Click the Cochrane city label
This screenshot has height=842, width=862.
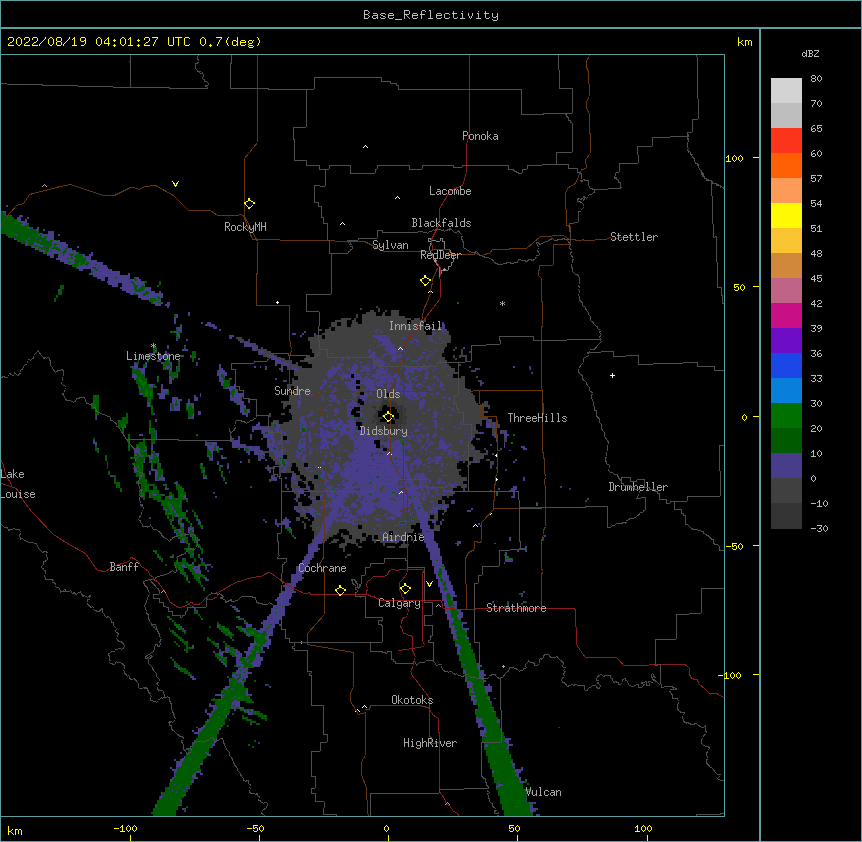[x=322, y=568]
